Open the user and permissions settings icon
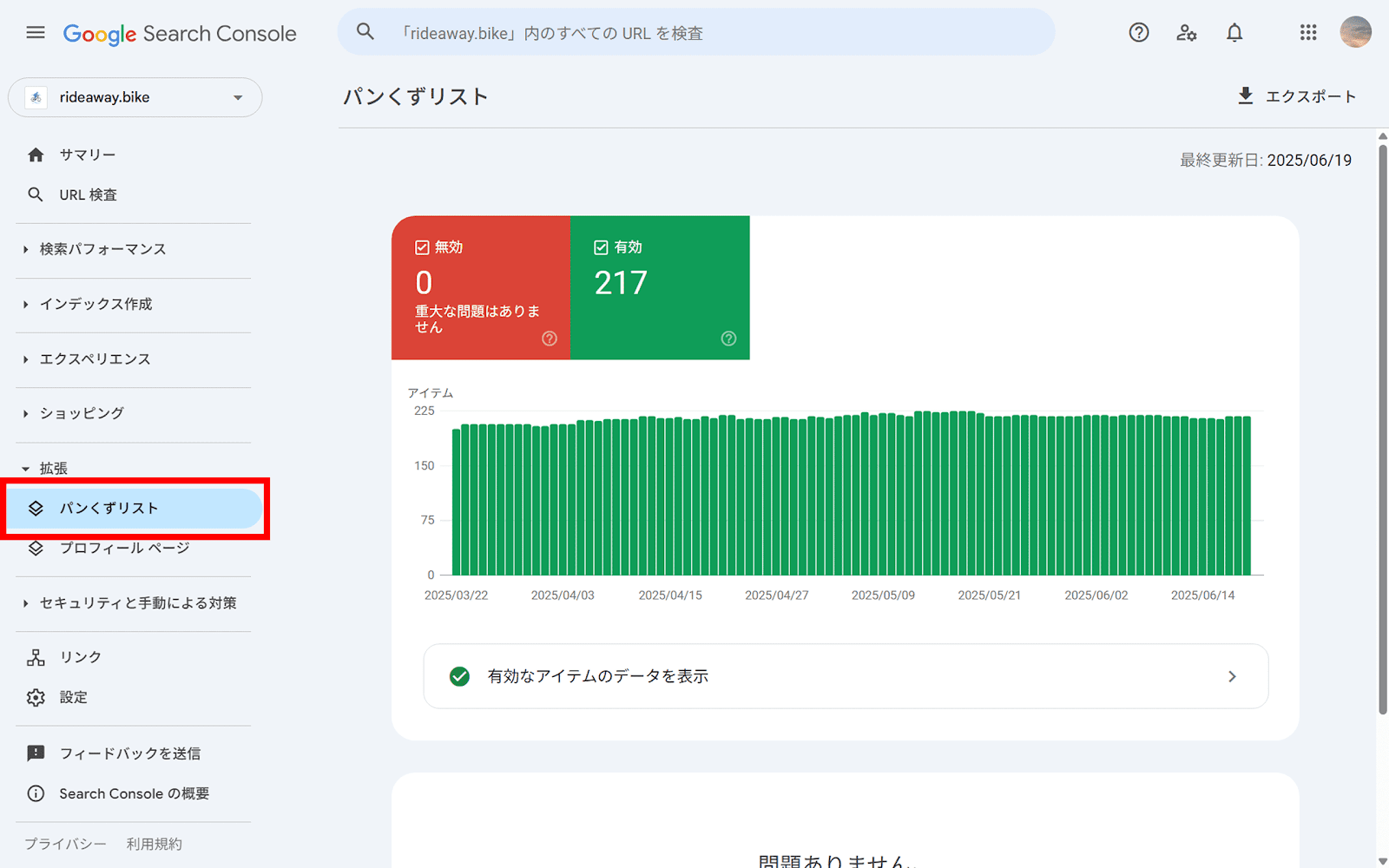 (x=1186, y=32)
